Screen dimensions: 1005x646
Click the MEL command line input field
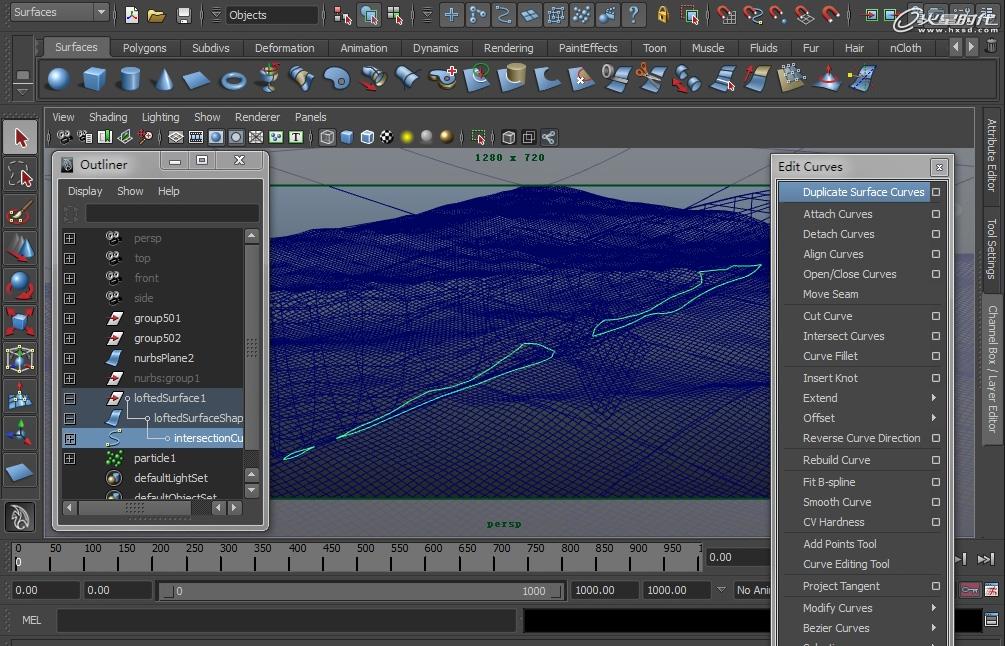tap(285, 620)
